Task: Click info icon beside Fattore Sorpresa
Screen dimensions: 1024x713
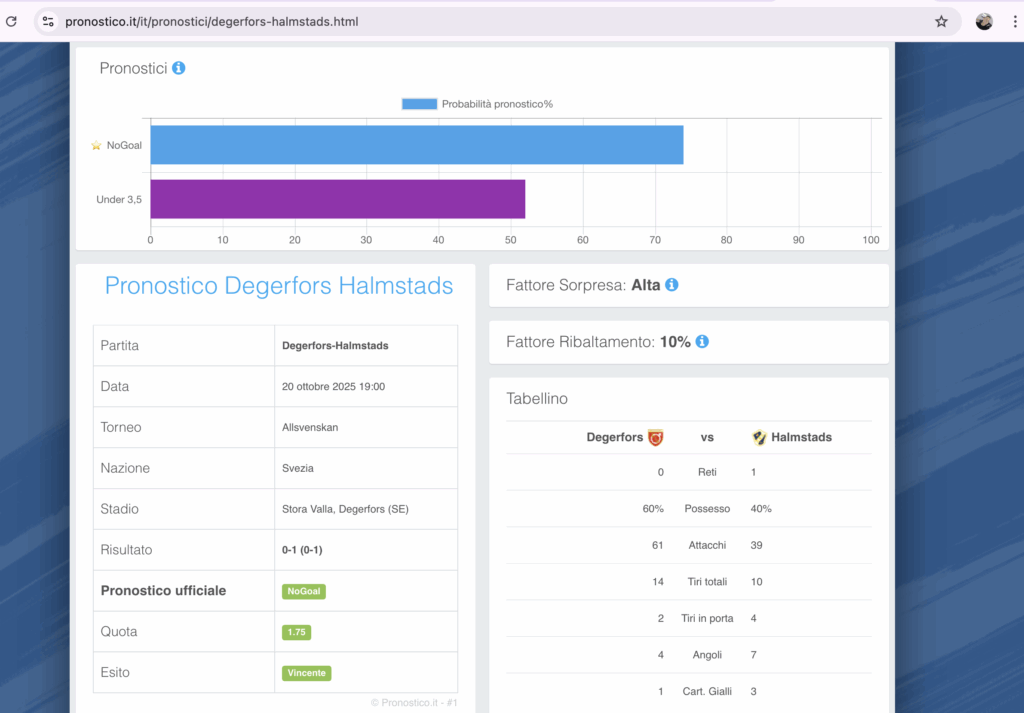Action: (x=672, y=285)
